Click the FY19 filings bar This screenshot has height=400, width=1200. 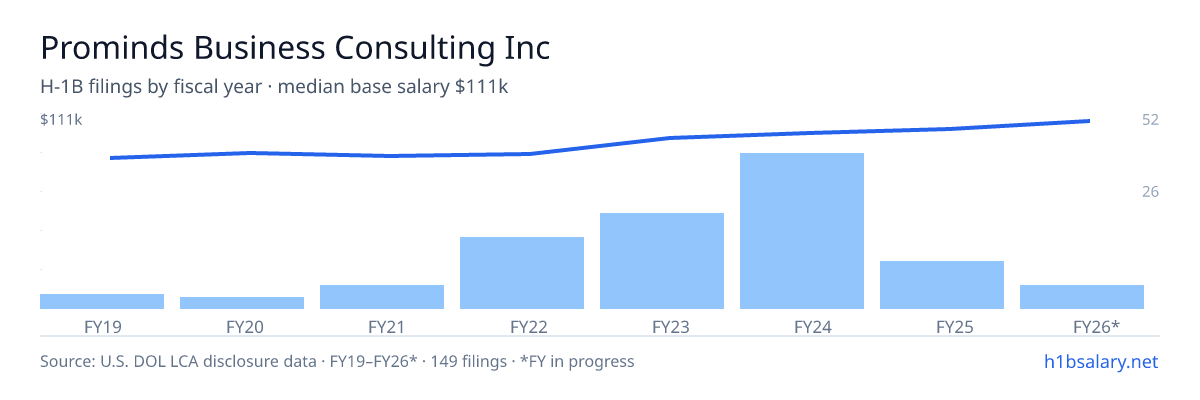pyautogui.click(x=102, y=301)
